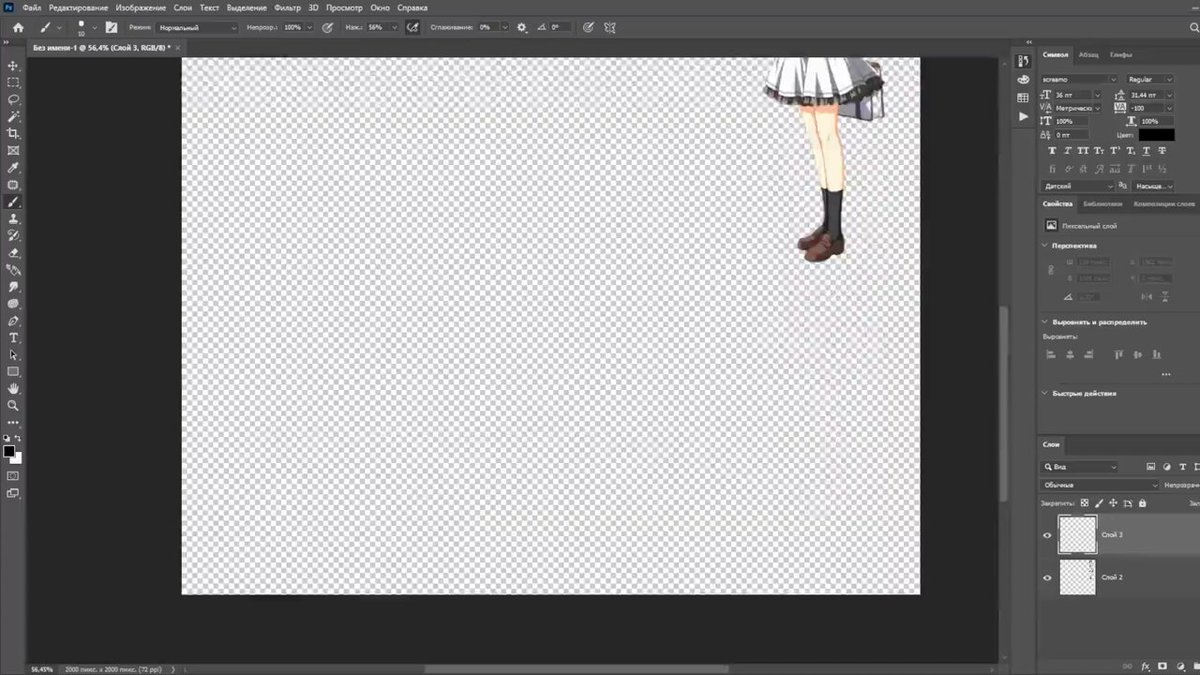Collapse the Выровнять и распределить section
Image resolution: width=1200 pixels, height=675 pixels.
[1045, 322]
